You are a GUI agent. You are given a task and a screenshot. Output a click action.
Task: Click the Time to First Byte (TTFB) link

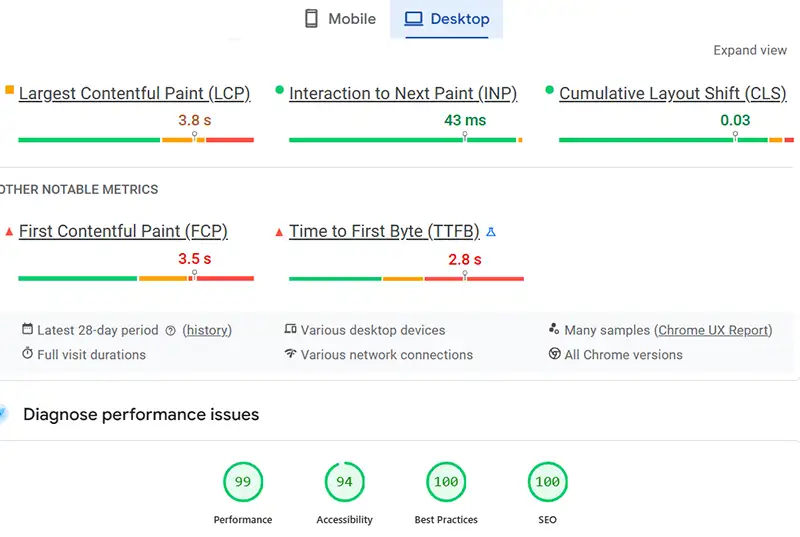[384, 231]
